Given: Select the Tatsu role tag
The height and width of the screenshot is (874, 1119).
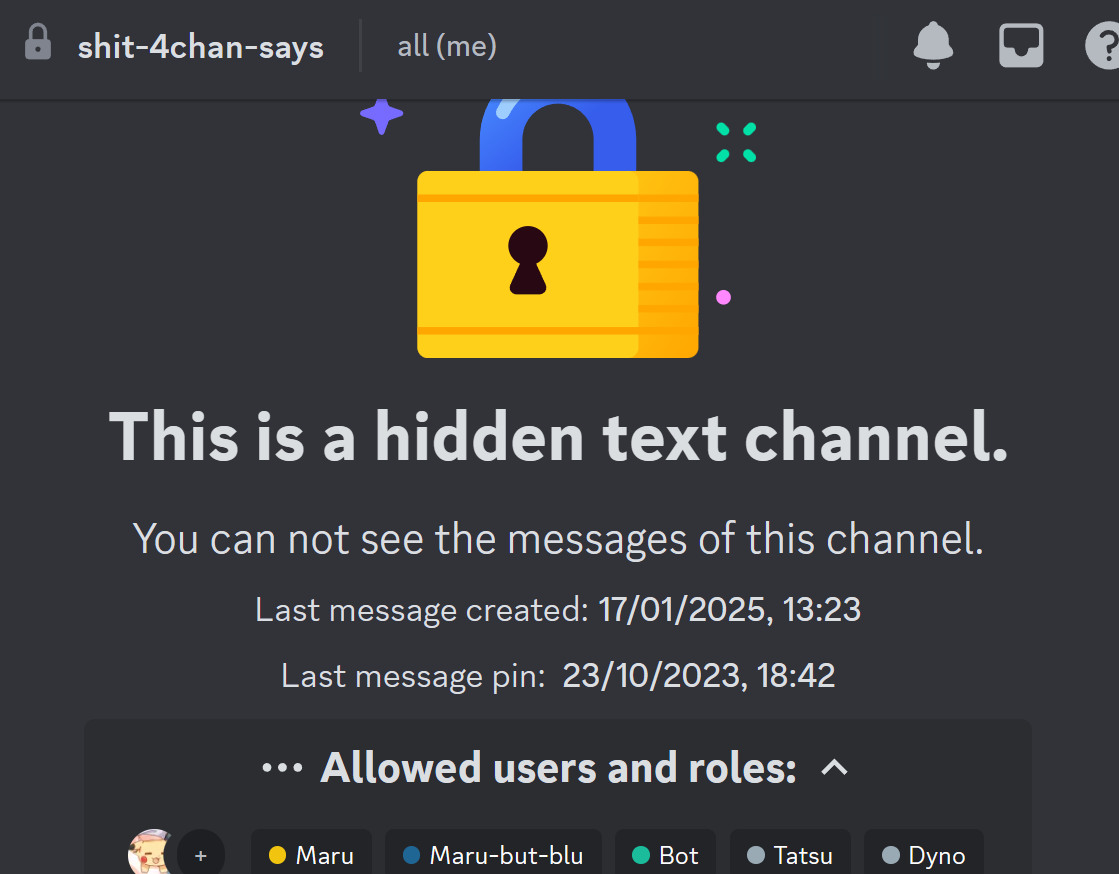Looking at the screenshot, I should point(790,853).
